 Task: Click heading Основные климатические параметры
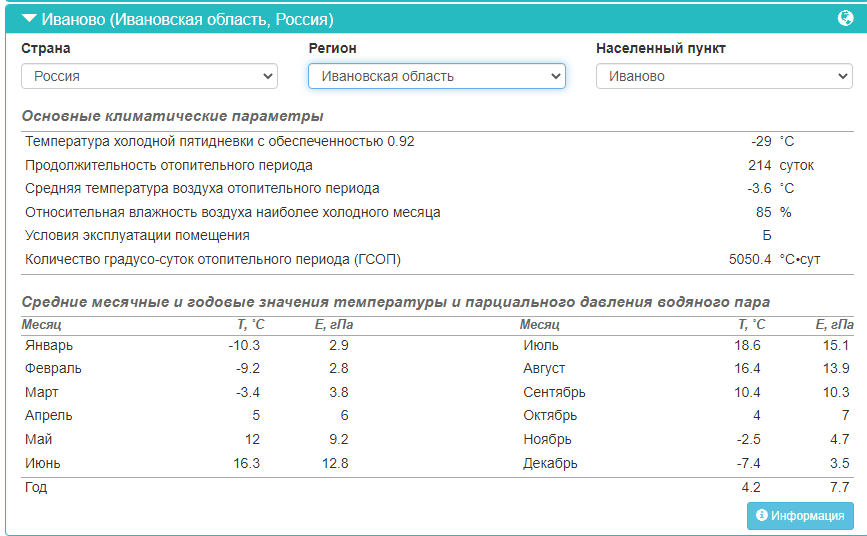coord(173,116)
